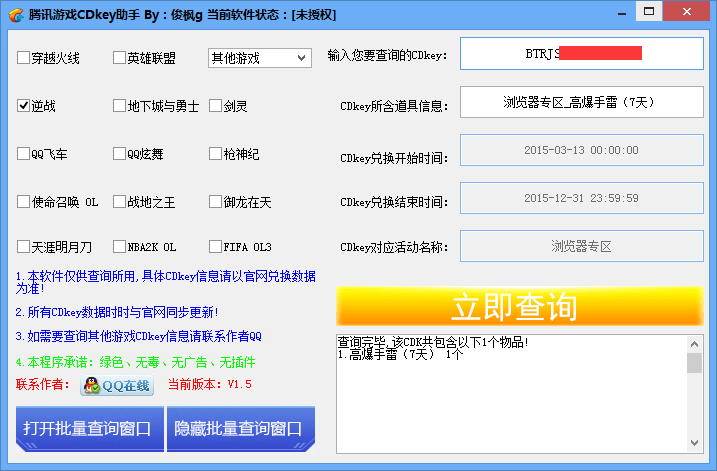Close the CDkey助手 window
This screenshot has height=471, width=717.
(x=686, y=11)
